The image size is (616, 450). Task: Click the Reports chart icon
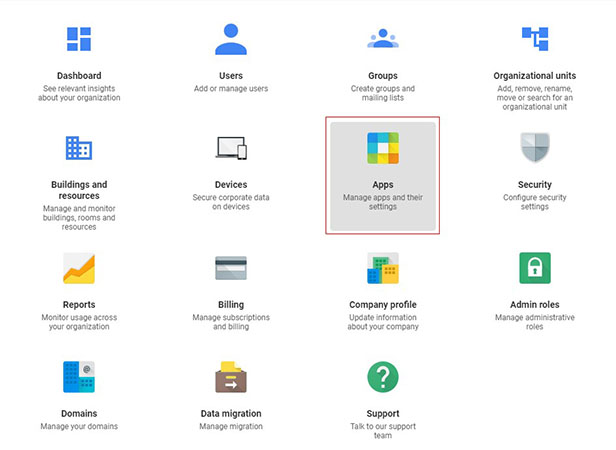pyautogui.click(x=79, y=268)
